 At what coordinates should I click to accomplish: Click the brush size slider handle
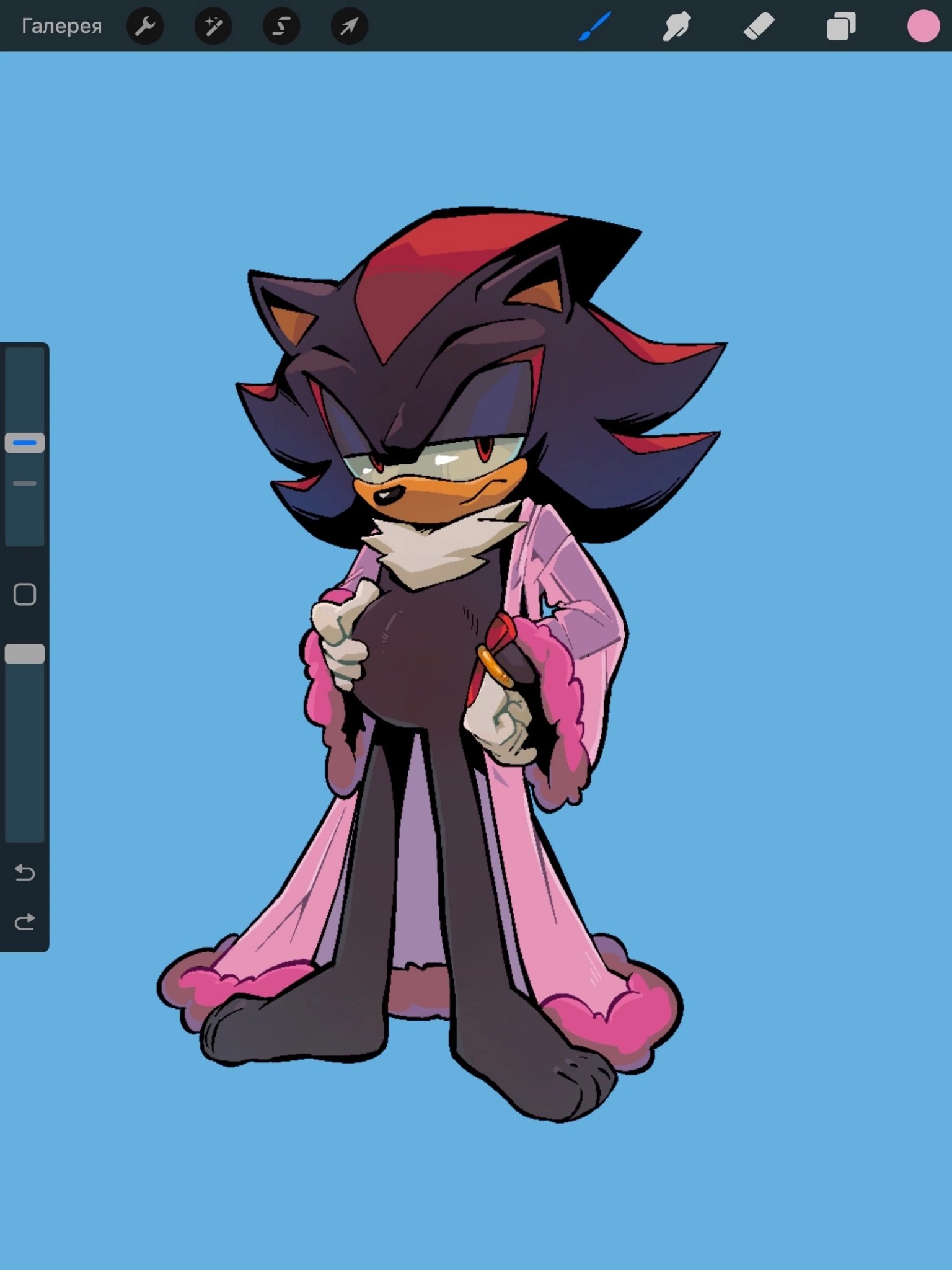pyautogui.click(x=25, y=443)
